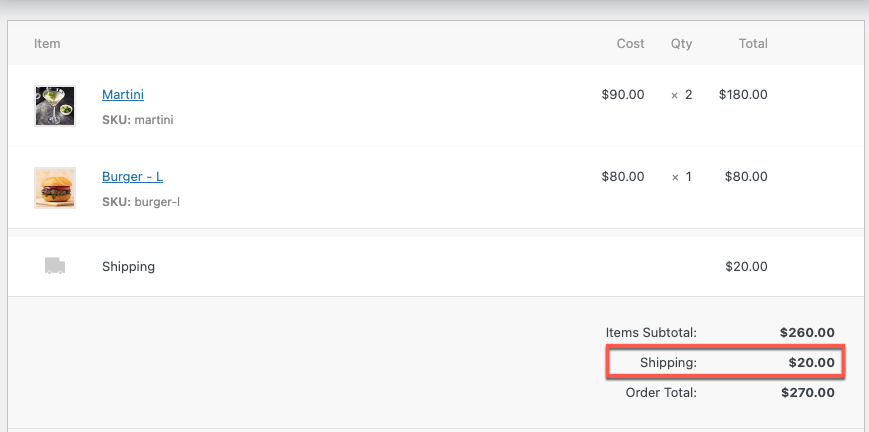Select the Cost column header
The width and height of the screenshot is (869, 432).
[x=630, y=43]
